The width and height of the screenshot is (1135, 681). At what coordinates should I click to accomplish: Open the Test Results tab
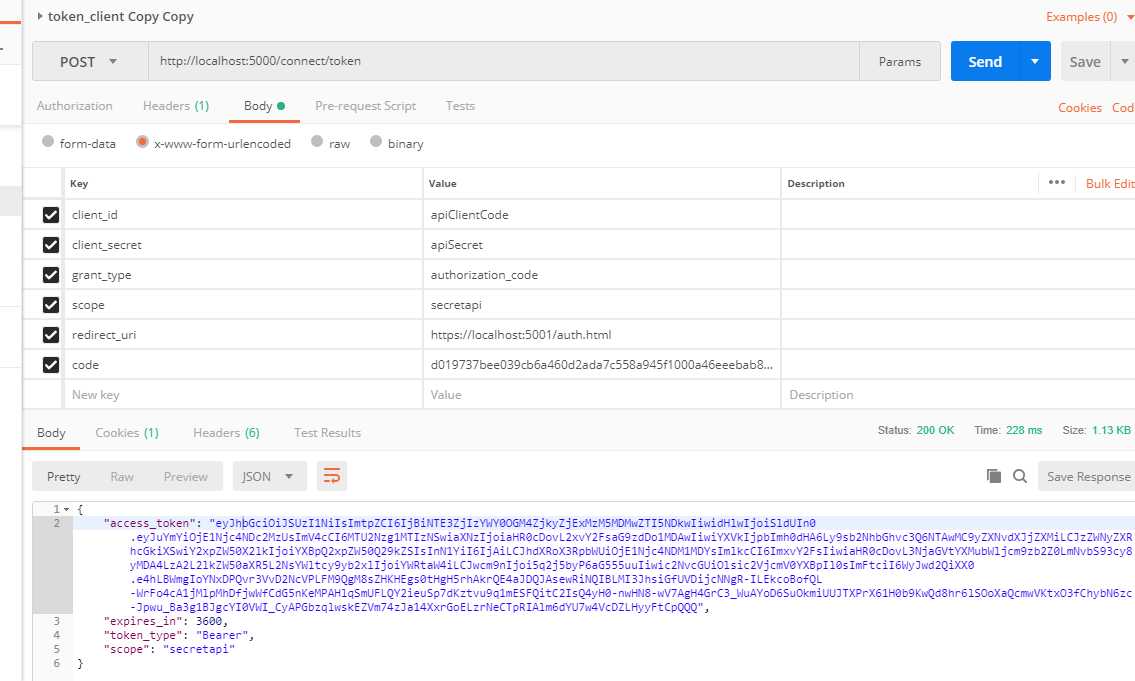pyautogui.click(x=327, y=433)
